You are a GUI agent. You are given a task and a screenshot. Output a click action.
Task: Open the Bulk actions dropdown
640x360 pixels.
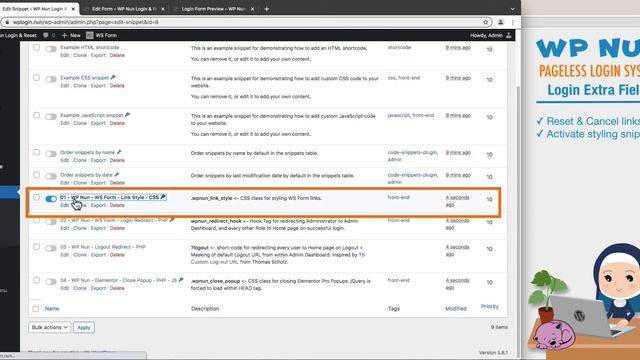49,327
